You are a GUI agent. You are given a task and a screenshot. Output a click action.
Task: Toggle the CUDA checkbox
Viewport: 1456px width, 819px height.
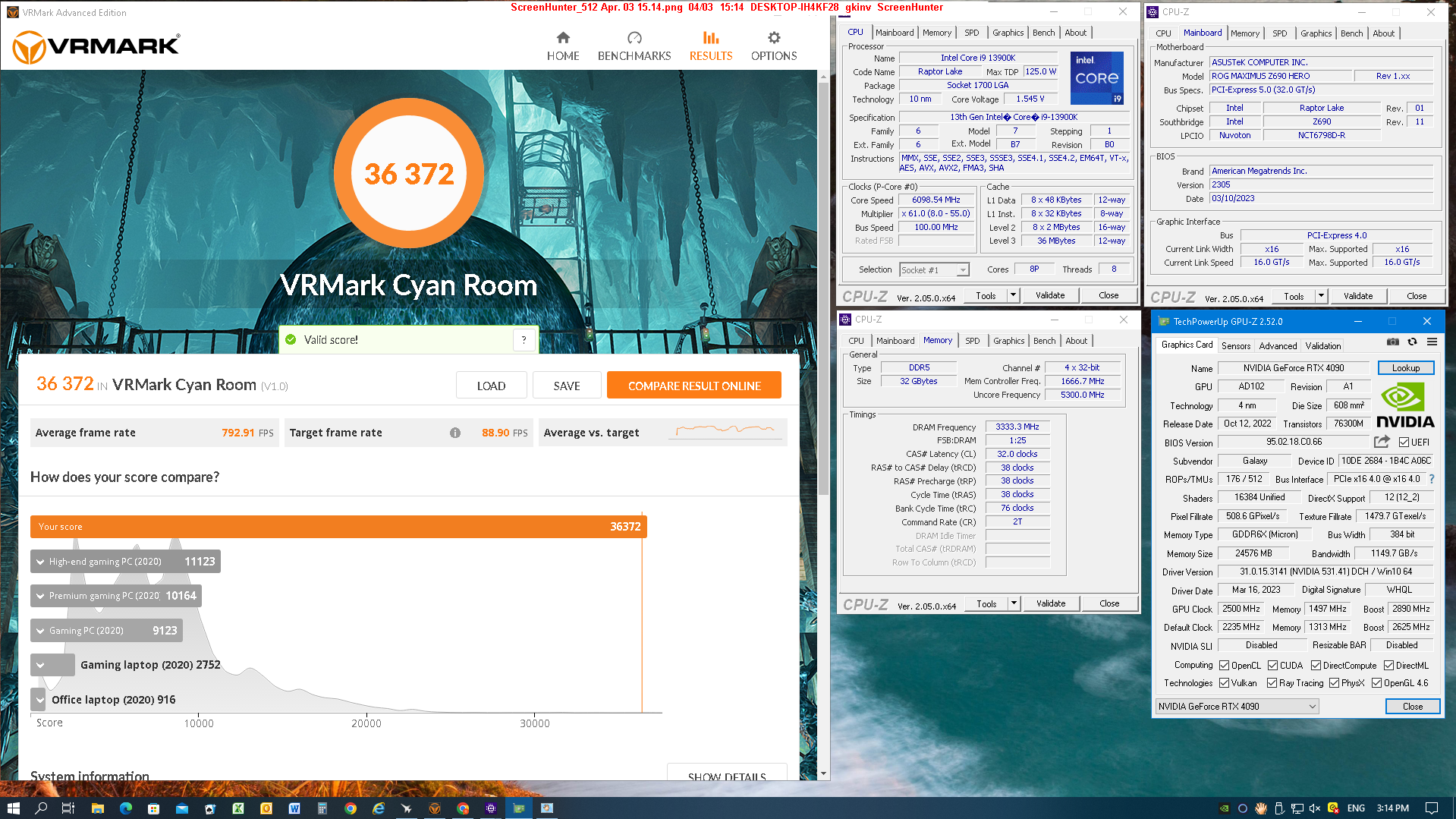pyautogui.click(x=1272, y=666)
